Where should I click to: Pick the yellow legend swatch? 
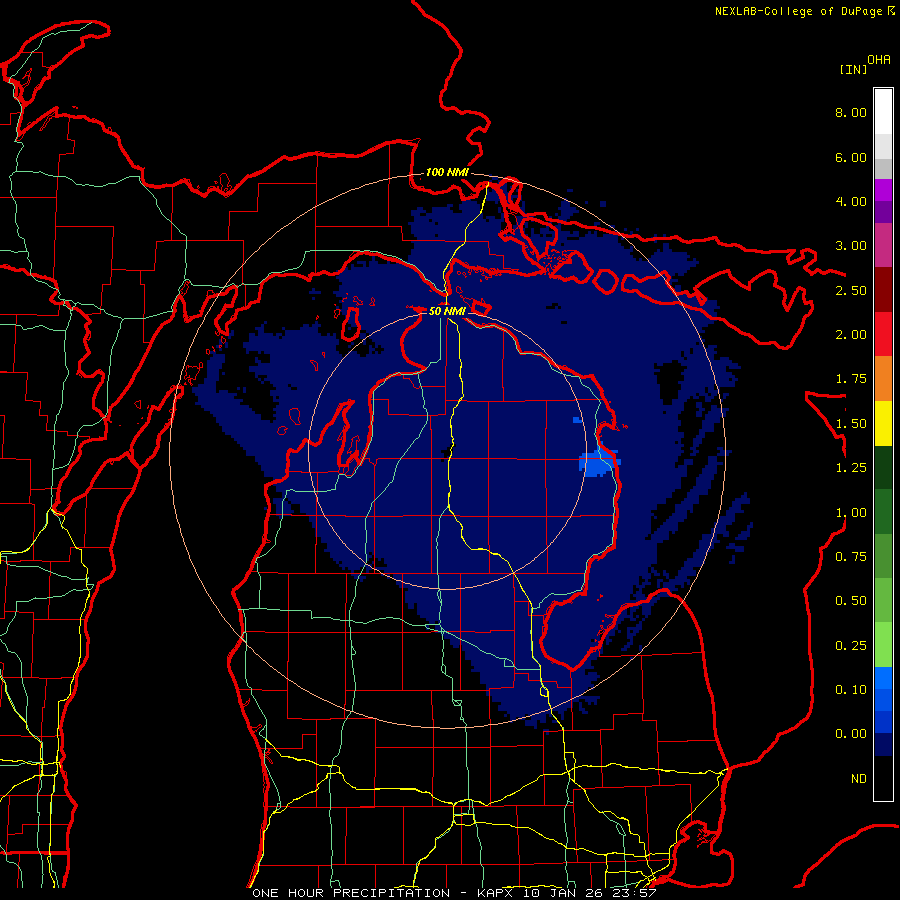coord(883,423)
